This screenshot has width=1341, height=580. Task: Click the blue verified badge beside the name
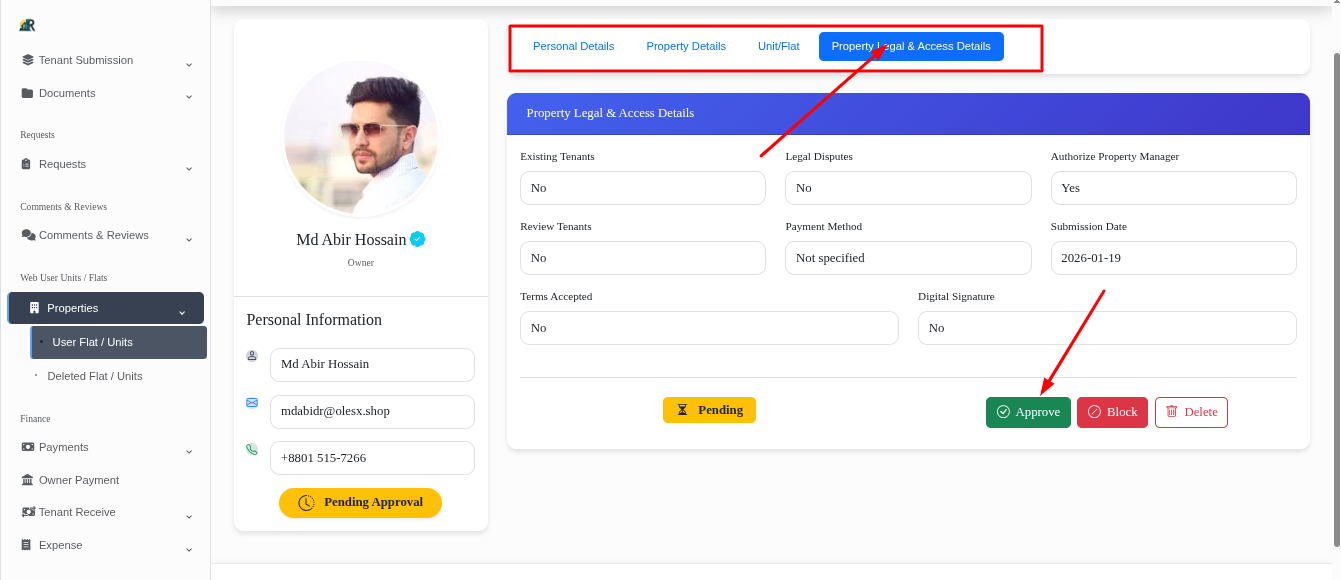418,239
